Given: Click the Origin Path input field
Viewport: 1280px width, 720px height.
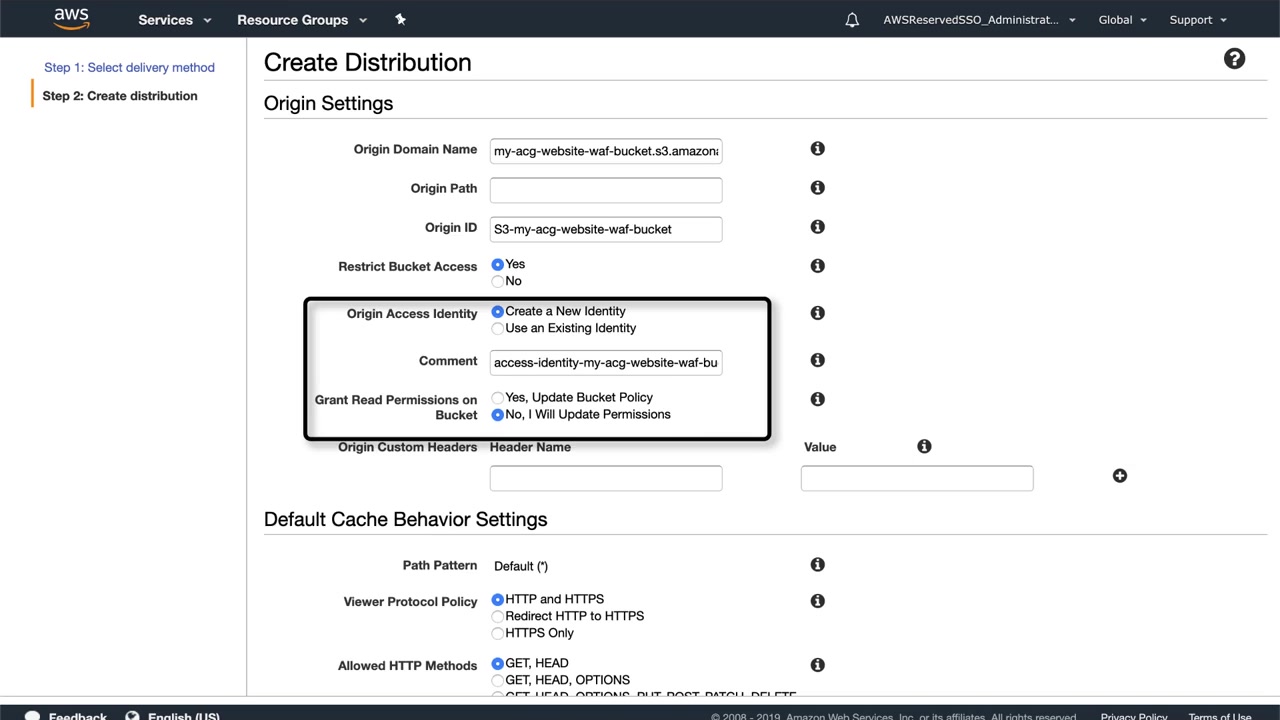Looking at the screenshot, I should (605, 190).
